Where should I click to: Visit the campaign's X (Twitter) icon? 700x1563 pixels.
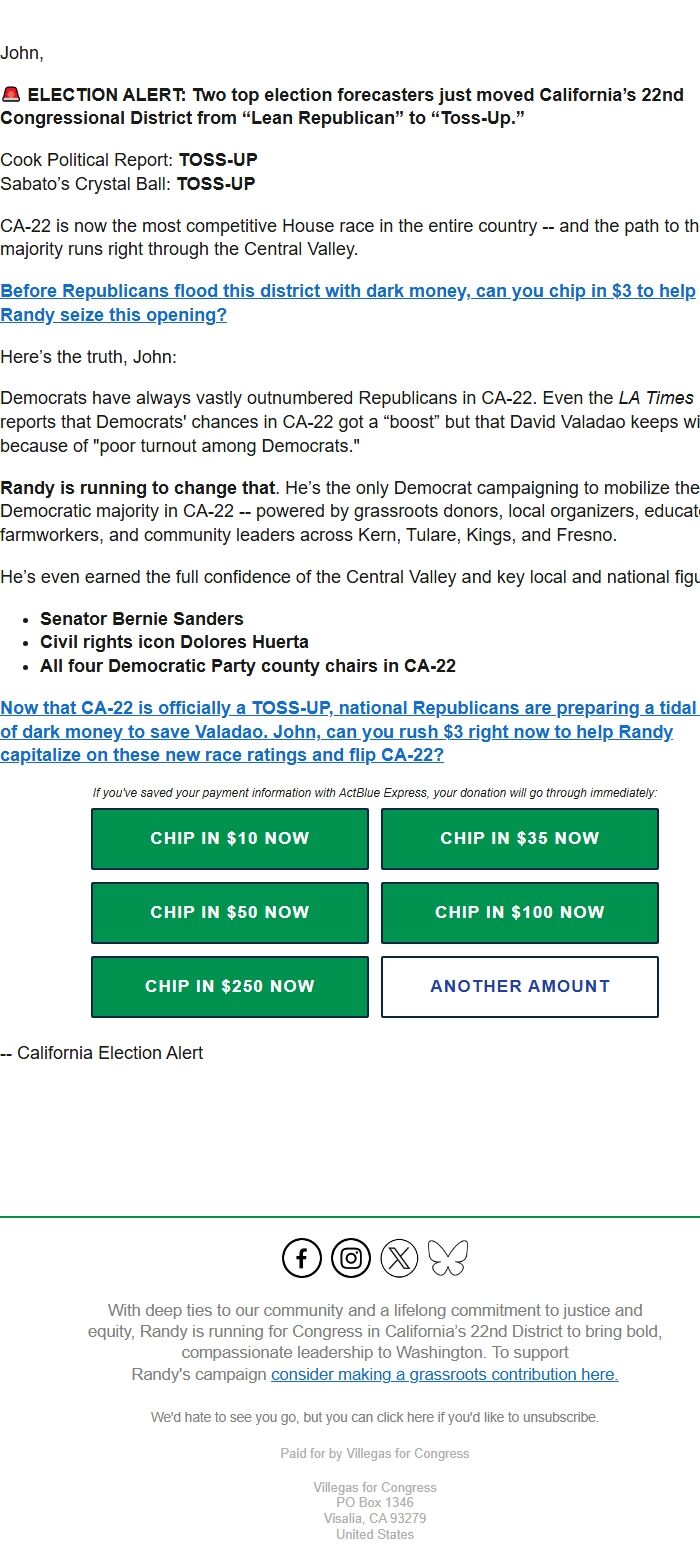tap(399, 1257)
